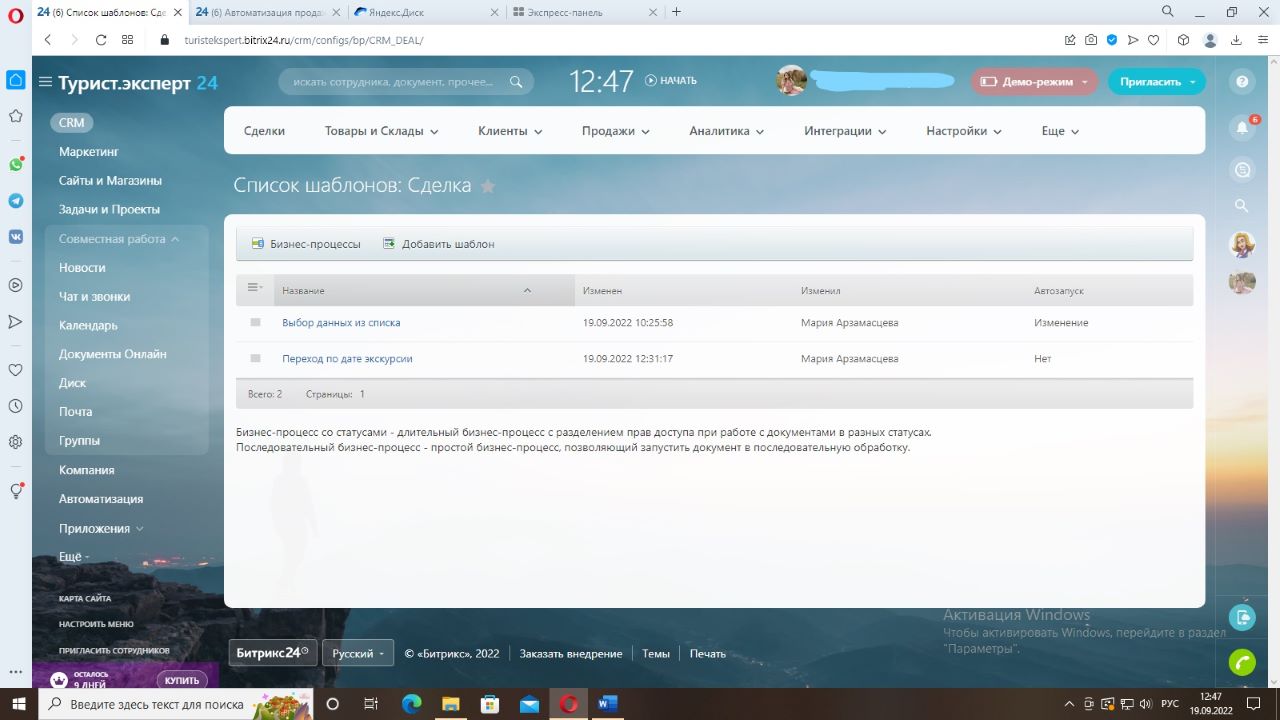This screenshot has width=1280, height=720.
Task: Open row menu for Переход по дате экскурсии
Action: 255,359
